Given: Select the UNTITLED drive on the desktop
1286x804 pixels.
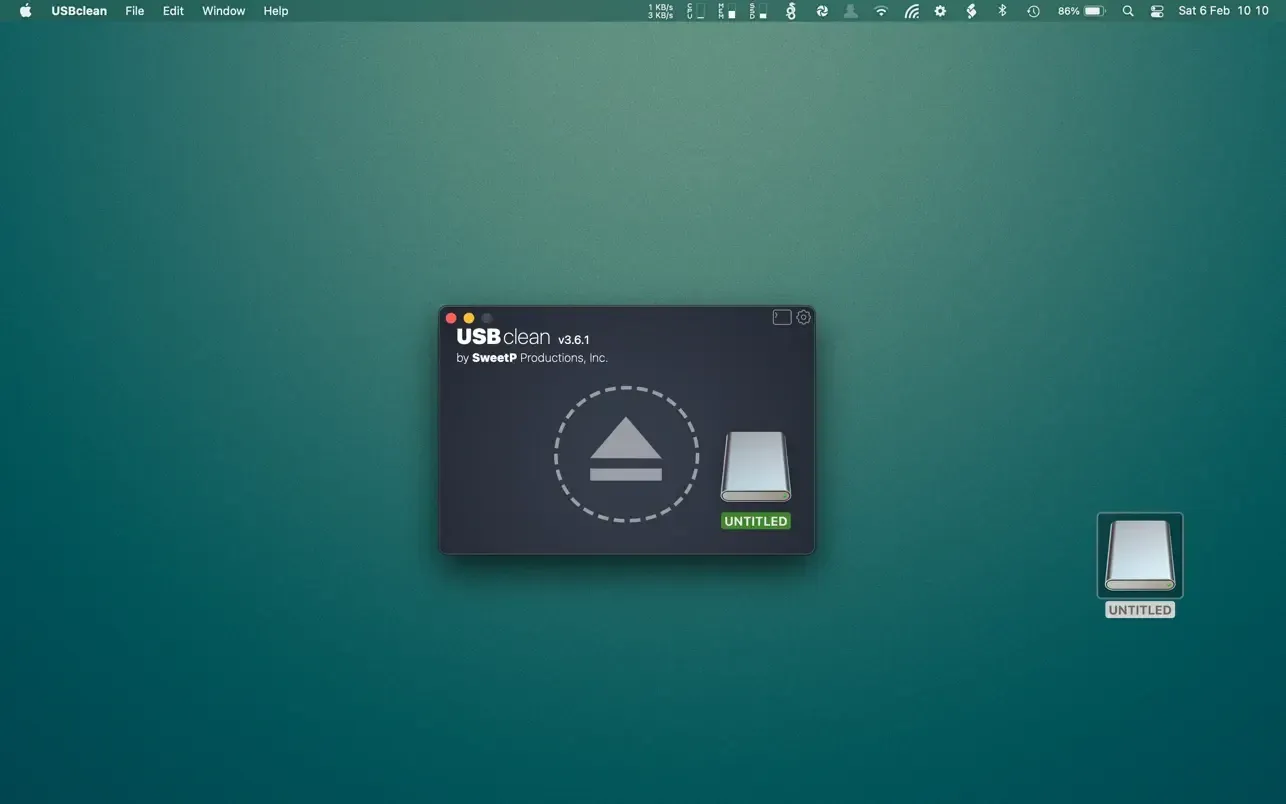Looking at the screenshot, I should point(1139,555).
